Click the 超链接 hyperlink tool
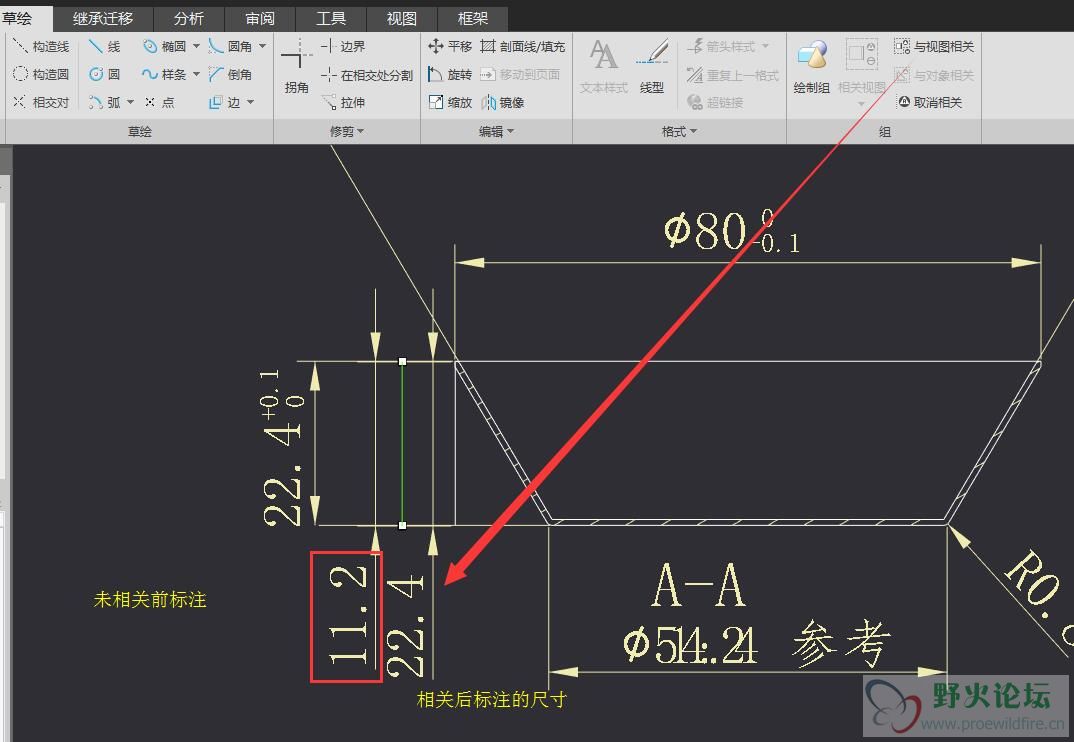Screen dimensions: 1074x742 point(715,102)
